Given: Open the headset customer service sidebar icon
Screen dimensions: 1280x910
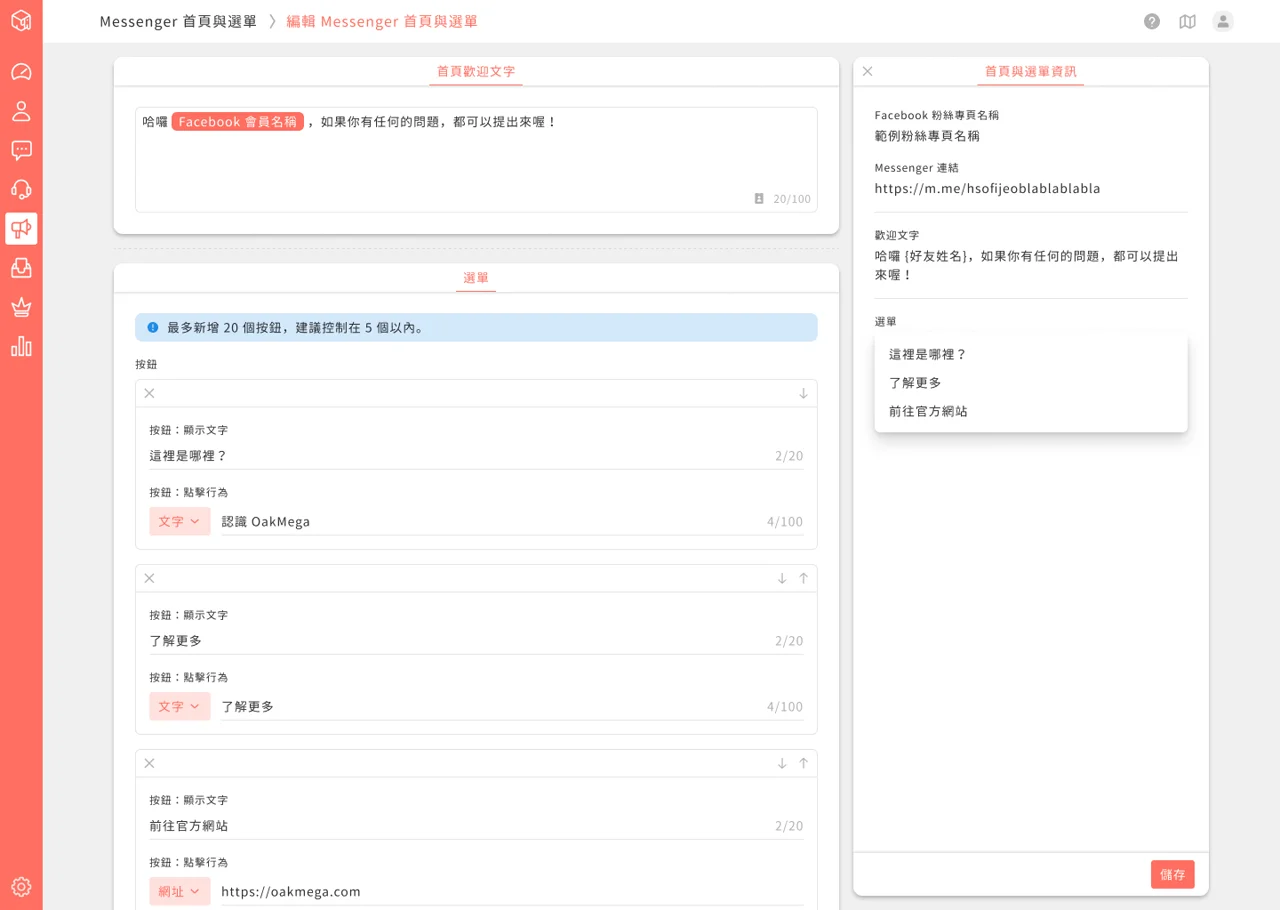Looking at the screenshot, I should coord(21,189).
